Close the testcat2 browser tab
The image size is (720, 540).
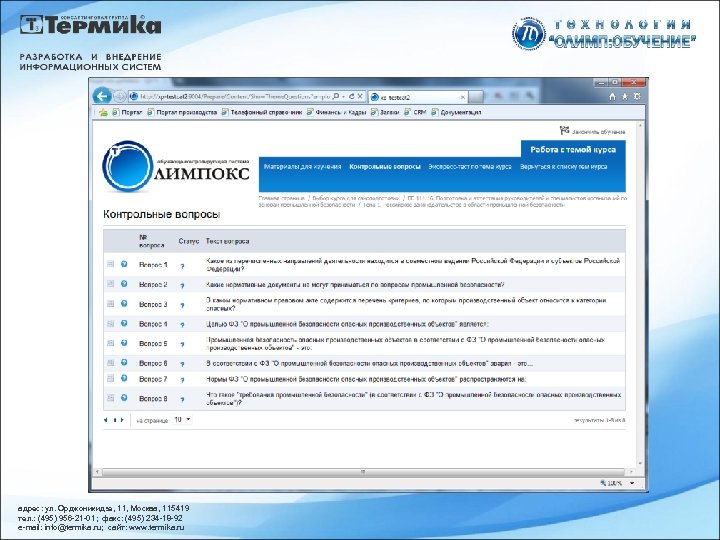click(462, 97)
